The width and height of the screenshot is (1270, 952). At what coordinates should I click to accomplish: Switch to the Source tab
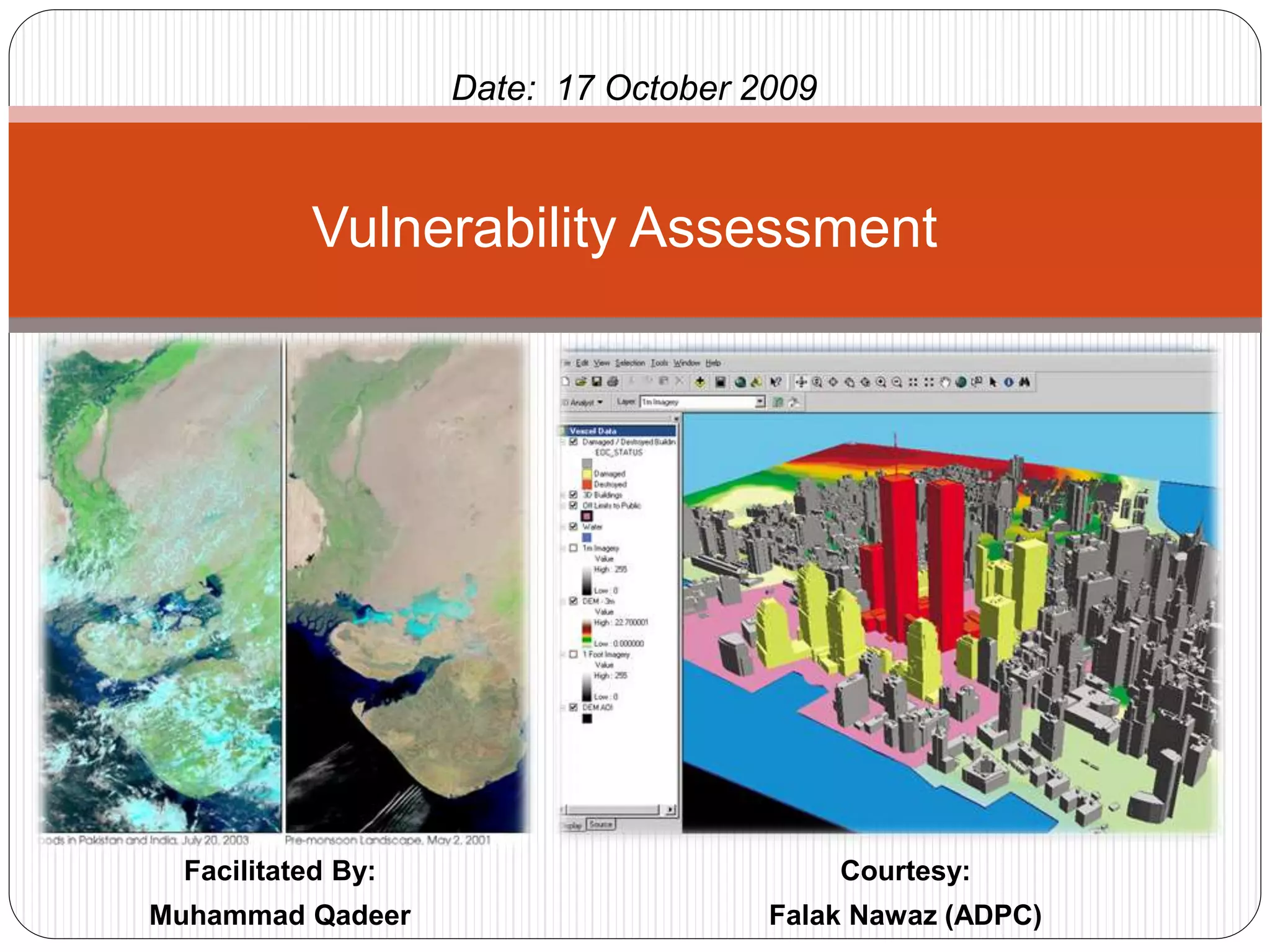(x=600, y=824)
